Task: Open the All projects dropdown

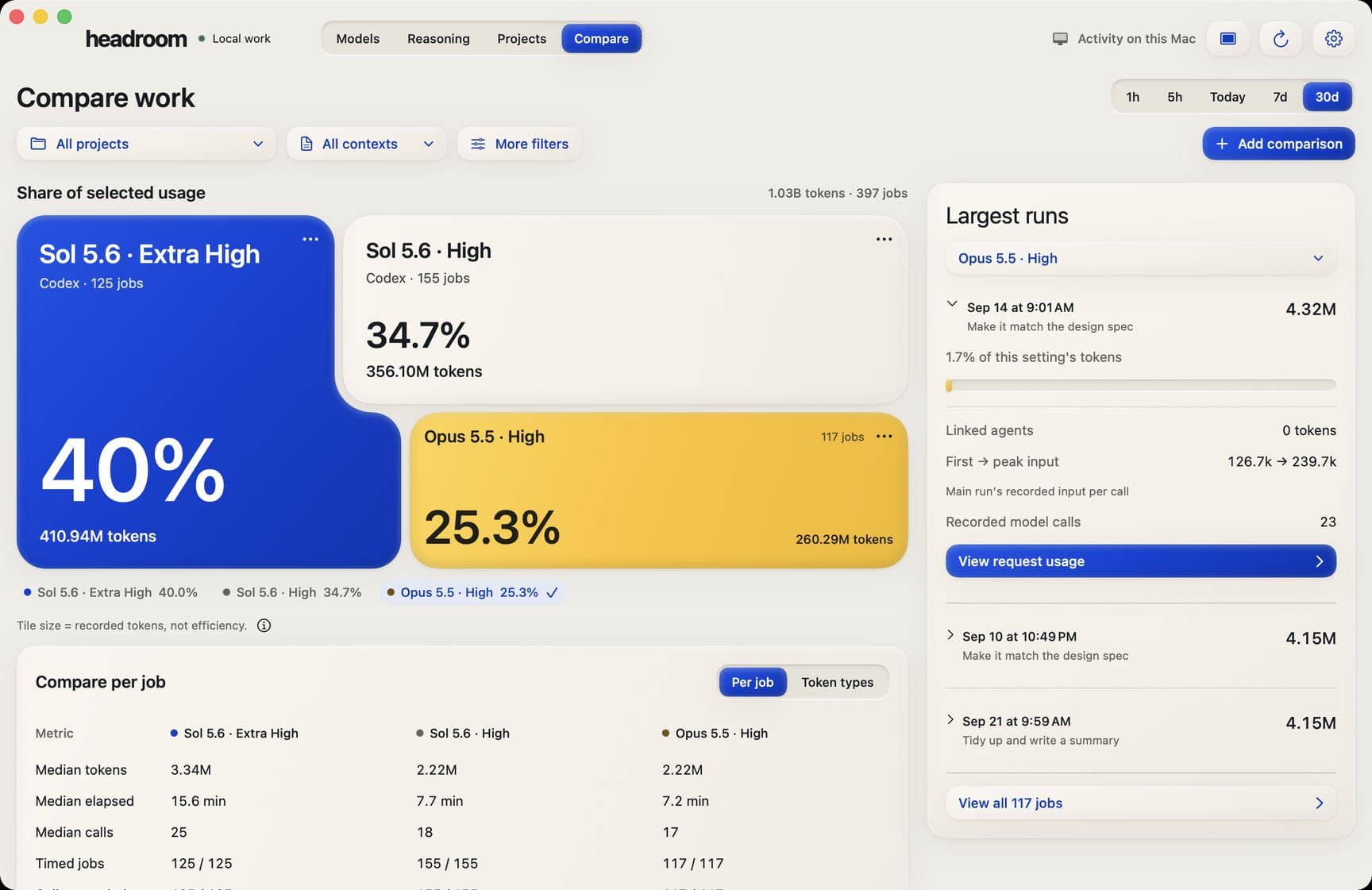Action: pos(146,144)
